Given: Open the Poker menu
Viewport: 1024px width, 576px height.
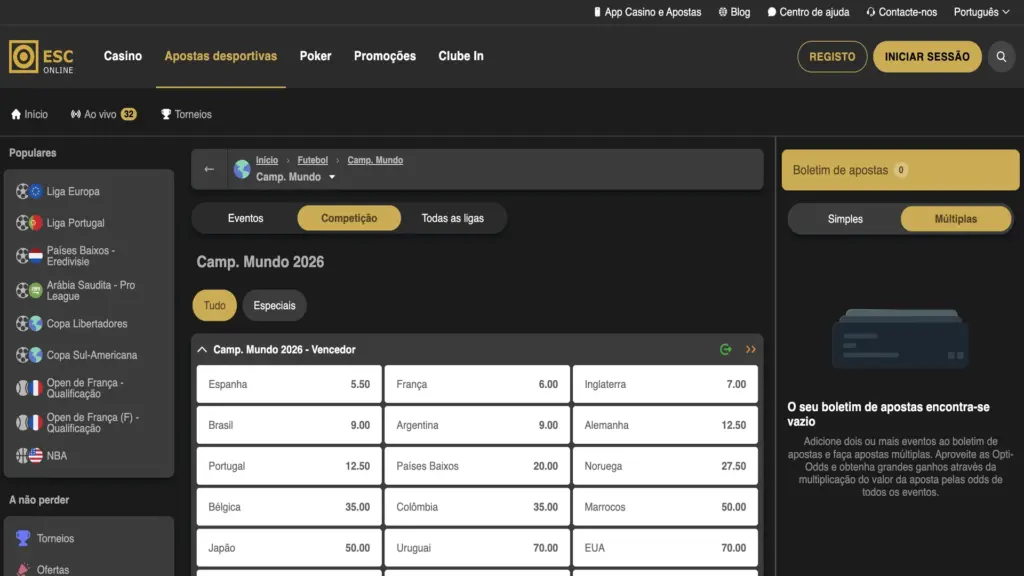Looking at the screenshot, I should (315, 56).
